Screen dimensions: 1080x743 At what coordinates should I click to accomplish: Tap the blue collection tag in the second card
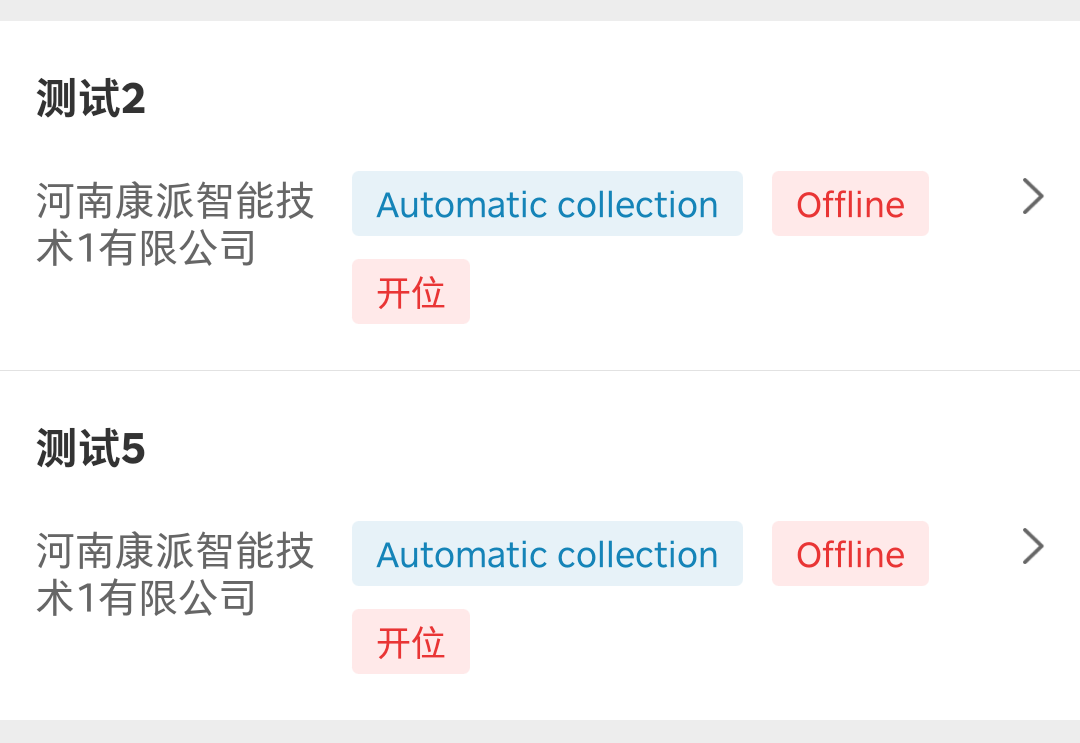[547, 553]
